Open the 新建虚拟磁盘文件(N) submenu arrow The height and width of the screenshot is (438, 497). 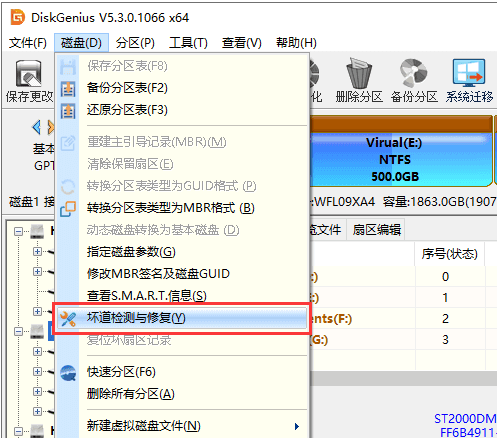[297, 426]
